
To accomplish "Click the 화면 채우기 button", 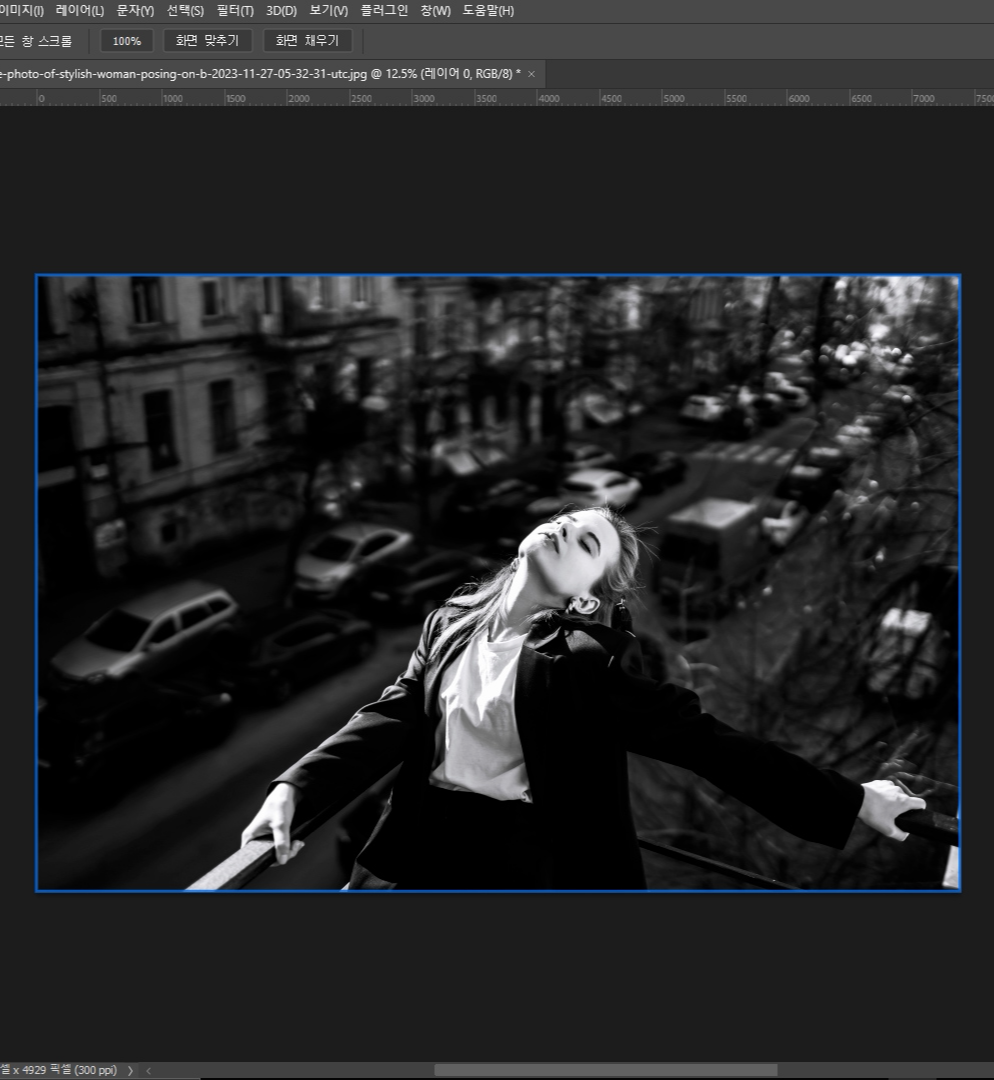I will tap(307, 41).
